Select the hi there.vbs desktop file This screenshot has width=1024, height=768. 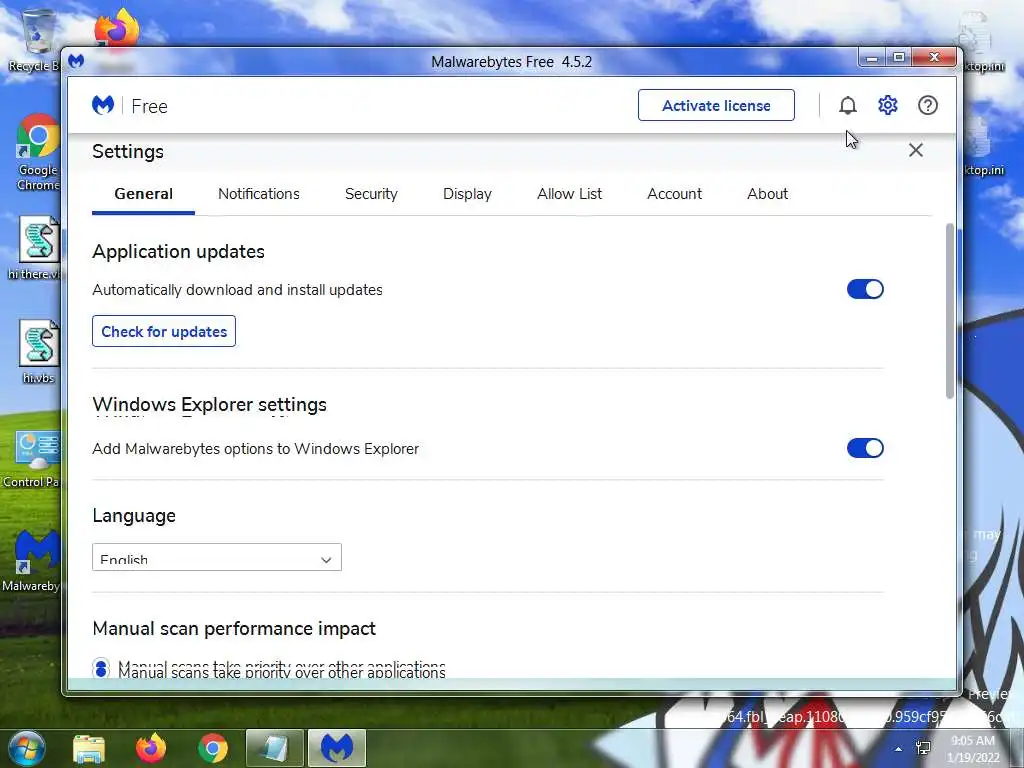(x=36, y=248)
